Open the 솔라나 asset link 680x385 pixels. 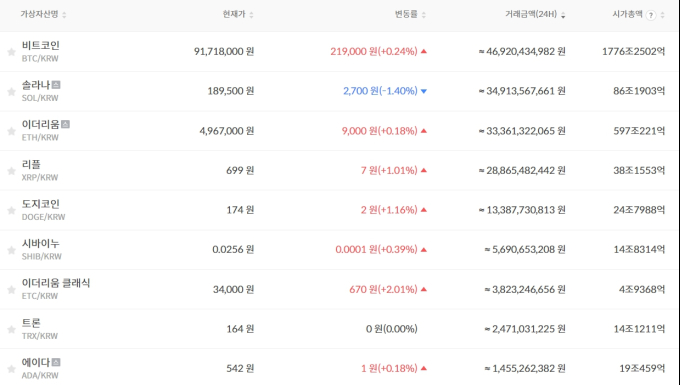(x=36, y=85)
